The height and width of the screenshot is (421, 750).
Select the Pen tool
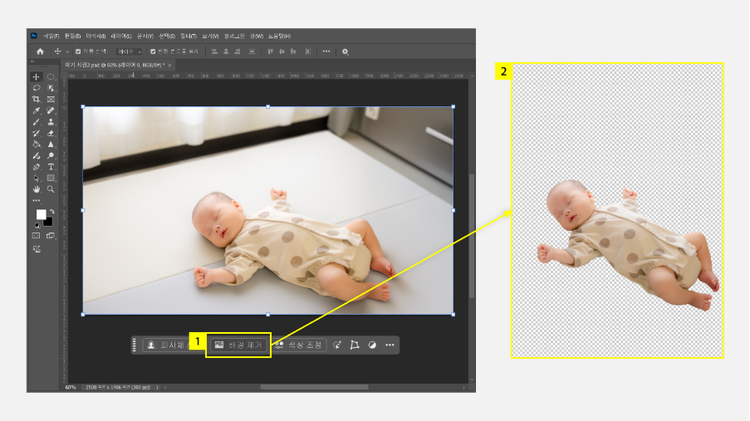pyautogui.click(x=36, y=167)
